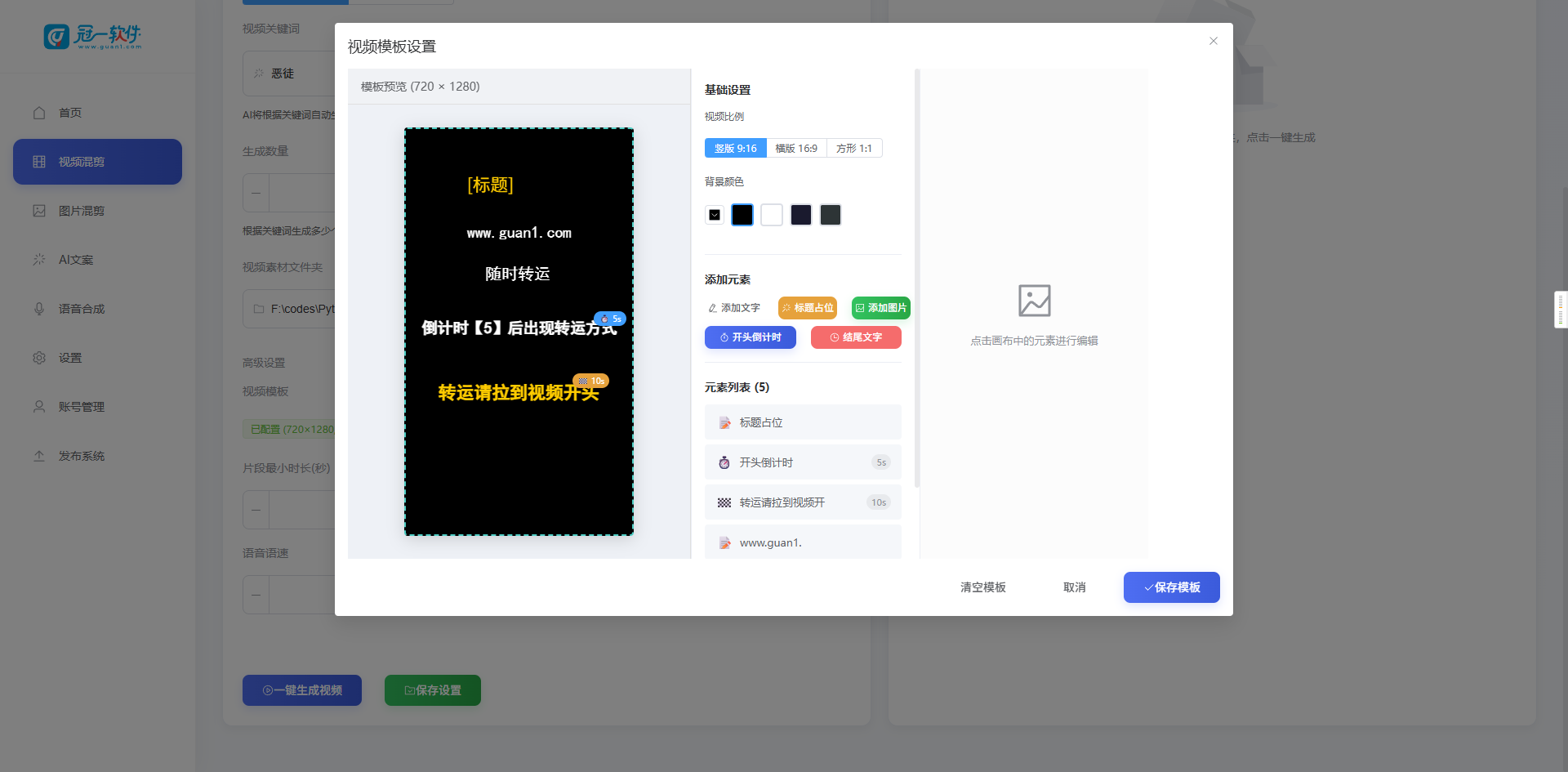This screenshot has width=1568, height=772.
Task: Open the custom background color picker dropdown
Action: [715, 215]
